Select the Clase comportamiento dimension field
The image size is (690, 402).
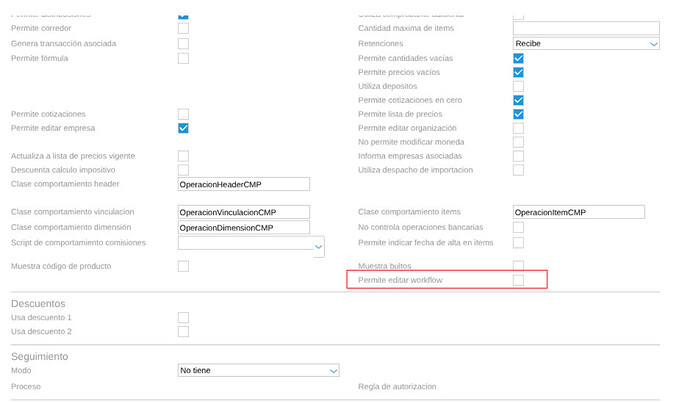click(243, 227)
